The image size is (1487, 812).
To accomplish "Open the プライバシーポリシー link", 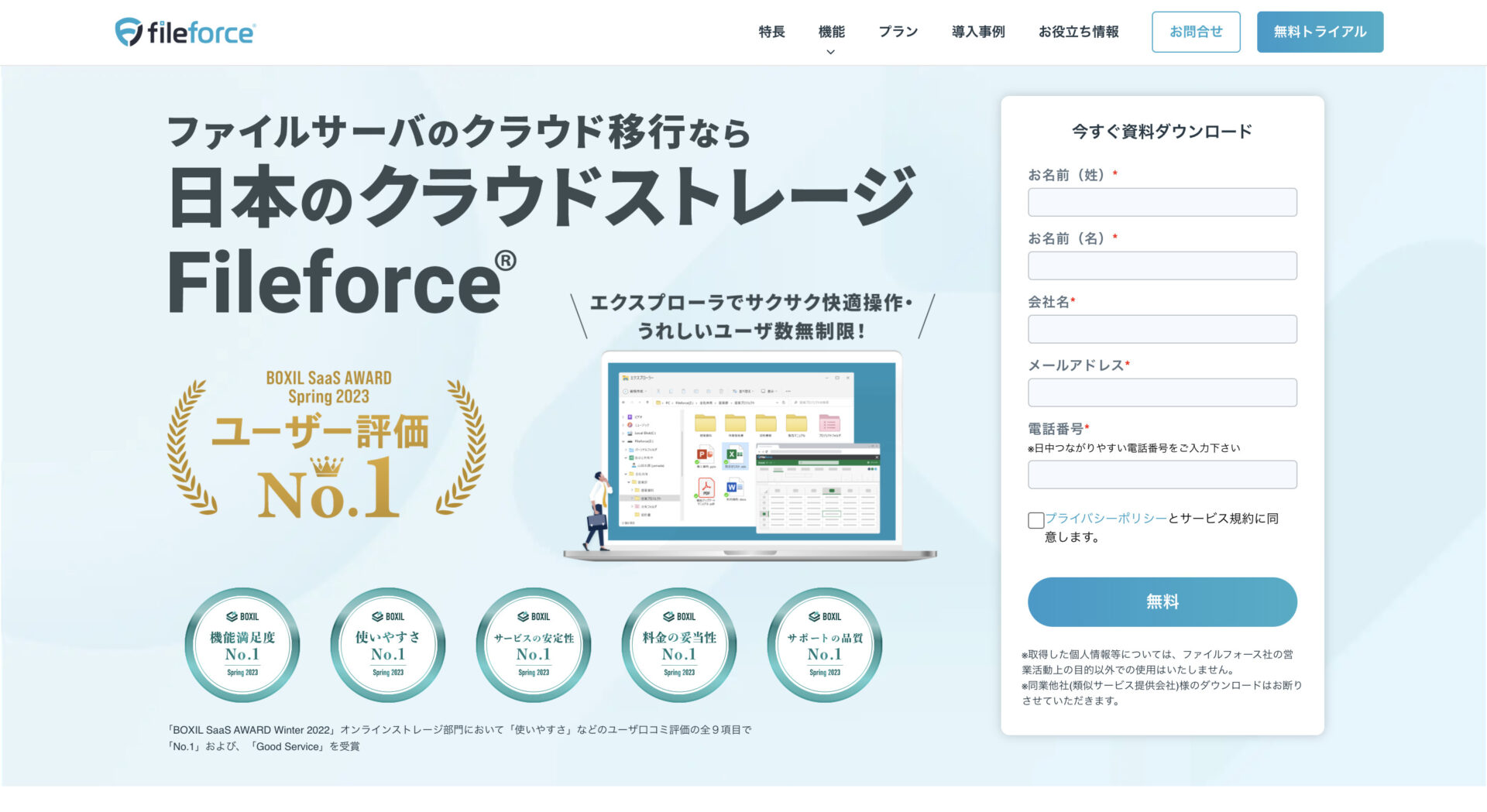I will [x=1105, y=519].
